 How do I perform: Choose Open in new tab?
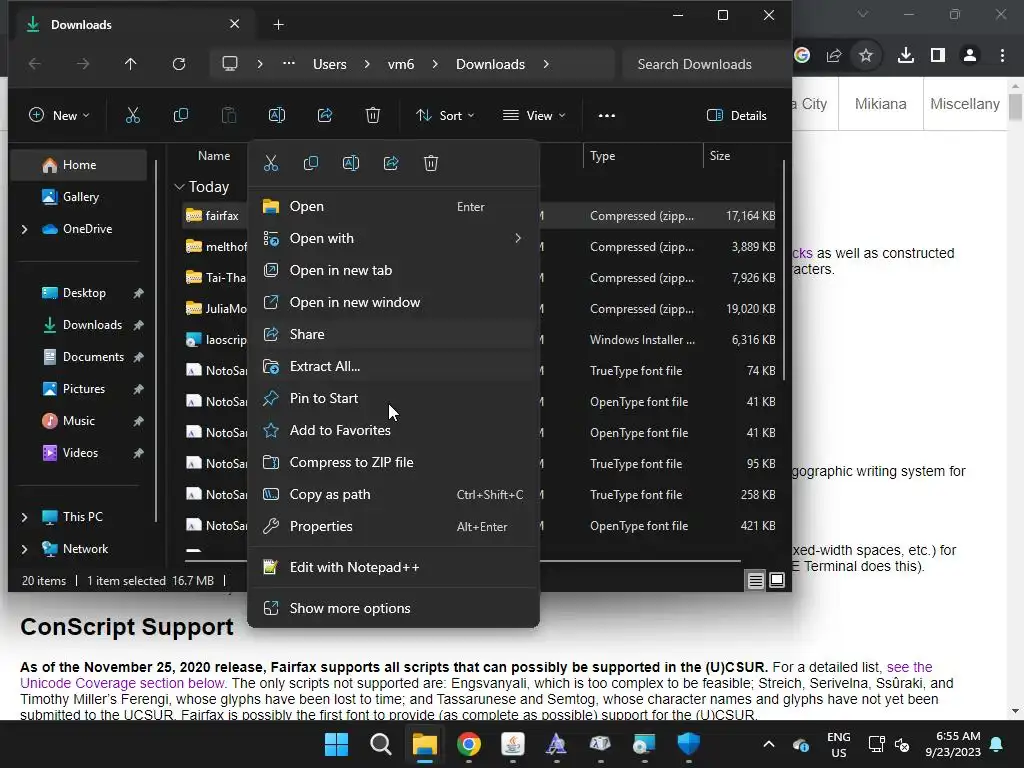click(x=394, y=270)
